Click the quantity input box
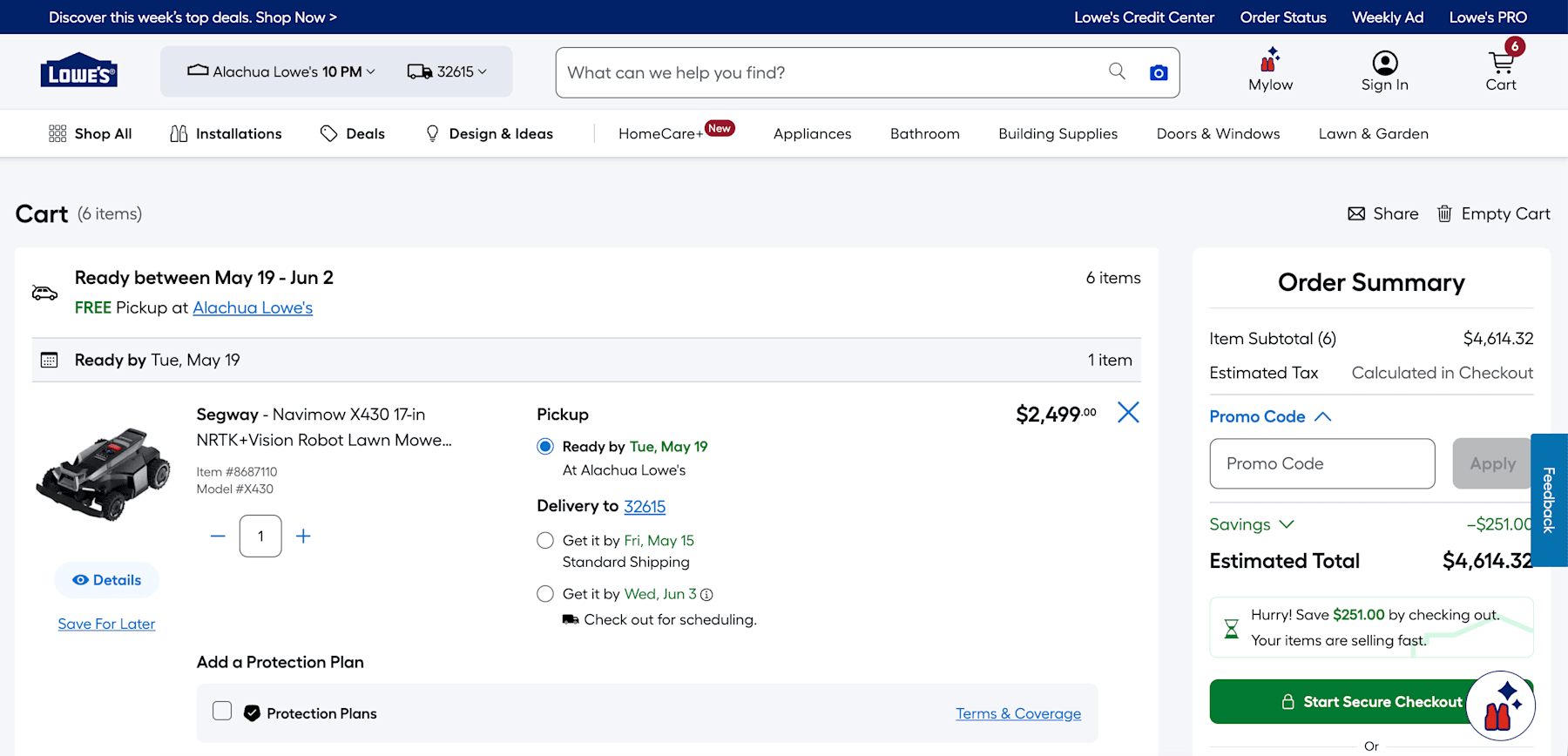 260,536
